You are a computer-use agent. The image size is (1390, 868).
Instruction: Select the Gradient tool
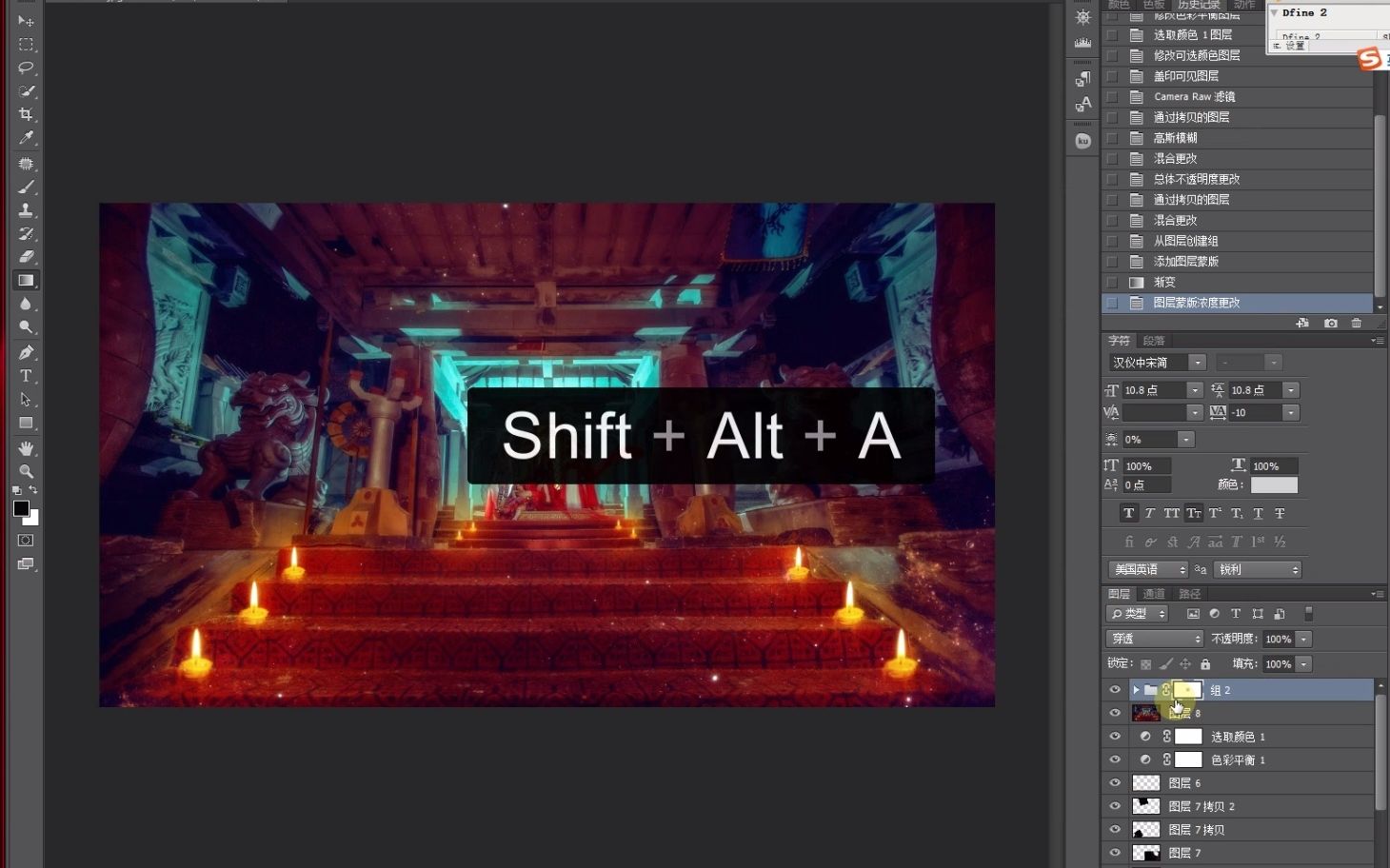(x=26, y=281)
